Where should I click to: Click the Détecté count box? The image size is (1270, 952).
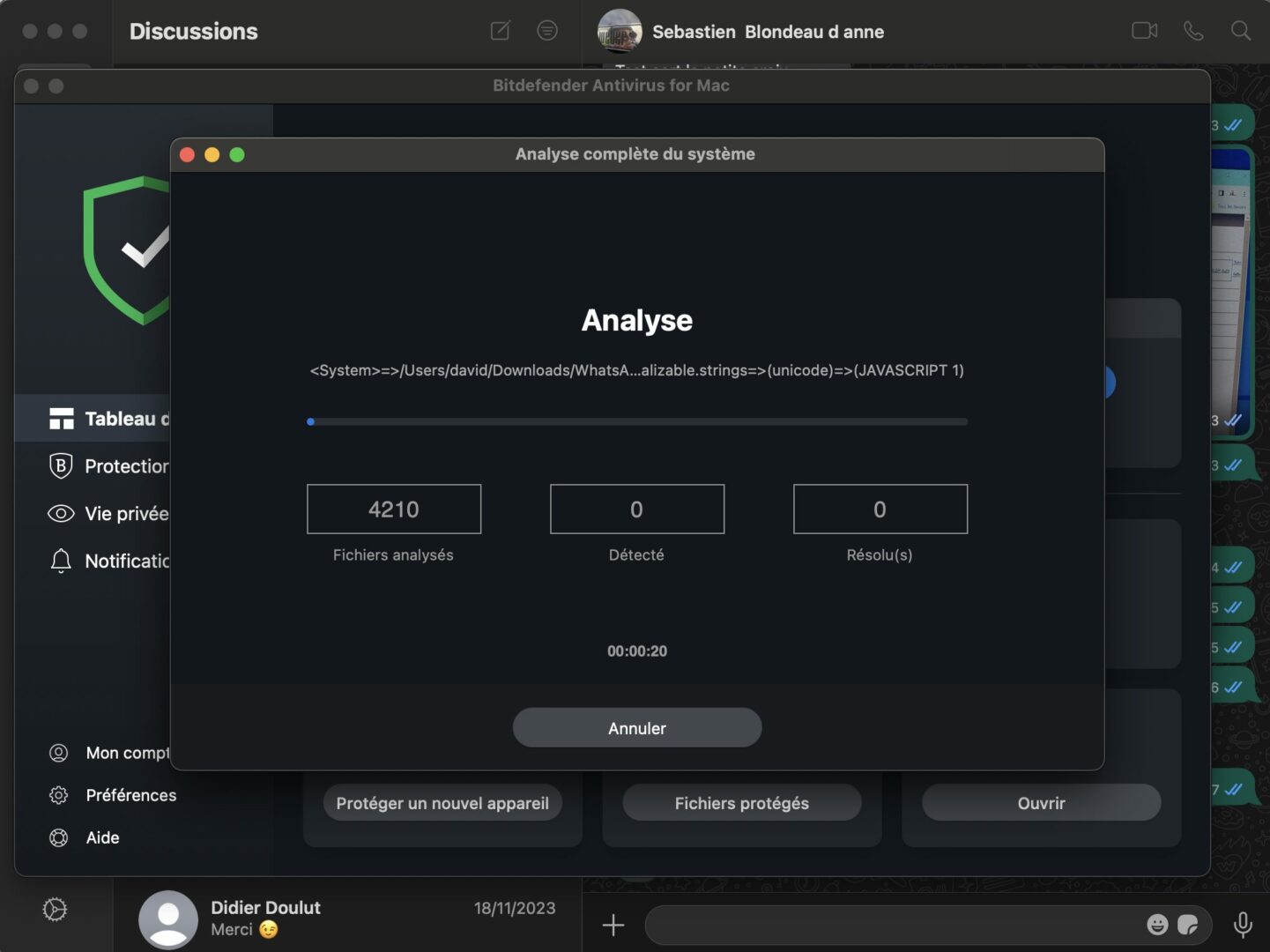click(x=637, y=509)
